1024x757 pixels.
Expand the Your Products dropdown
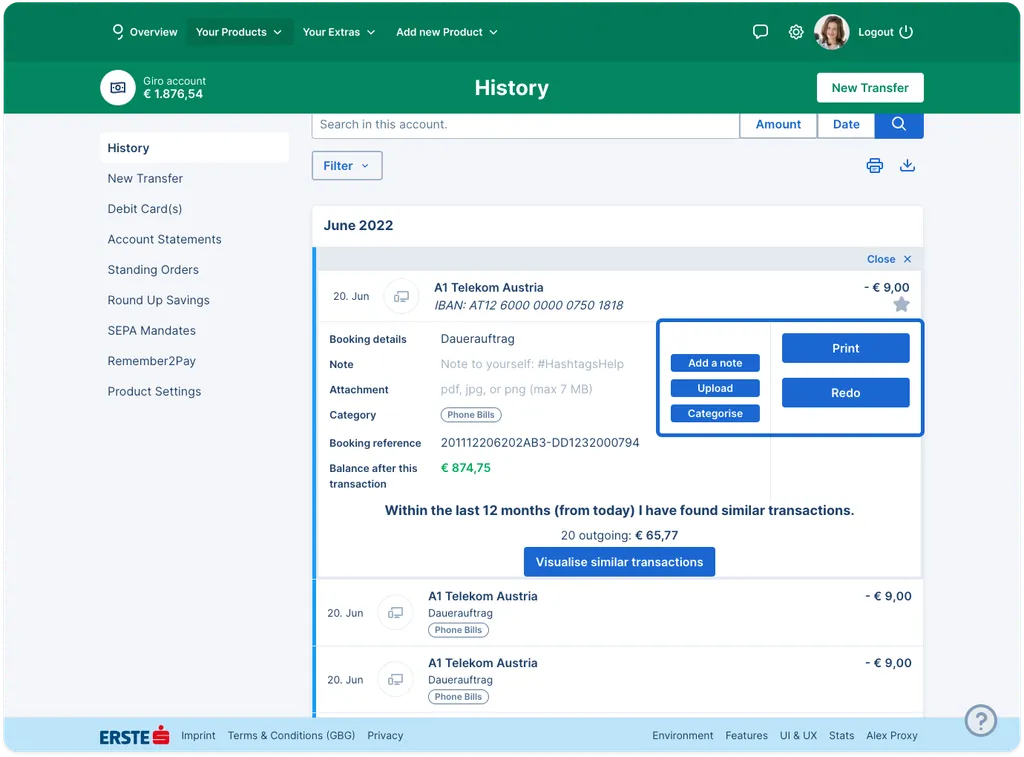coord(238,32)
